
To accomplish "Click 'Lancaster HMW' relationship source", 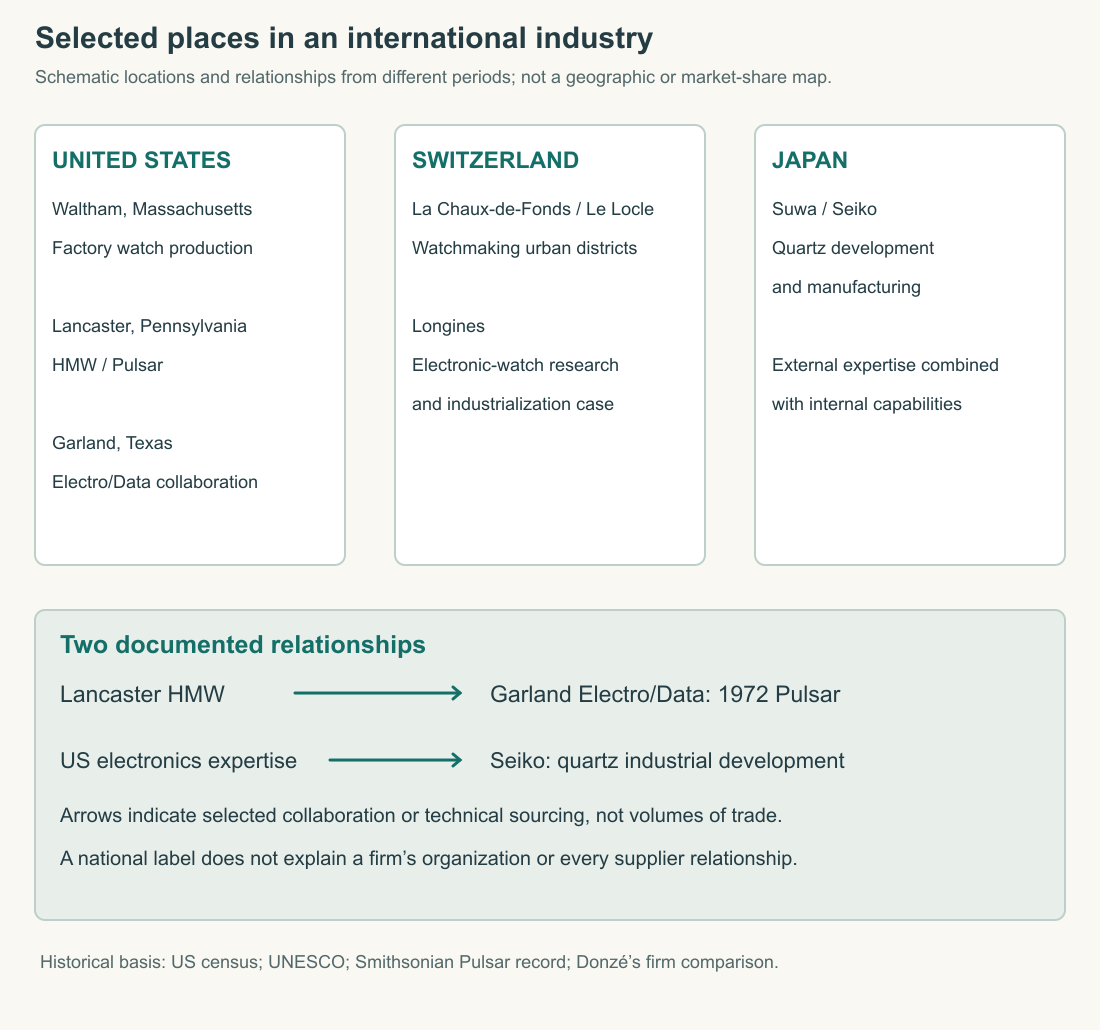I will tap(142, 694).
